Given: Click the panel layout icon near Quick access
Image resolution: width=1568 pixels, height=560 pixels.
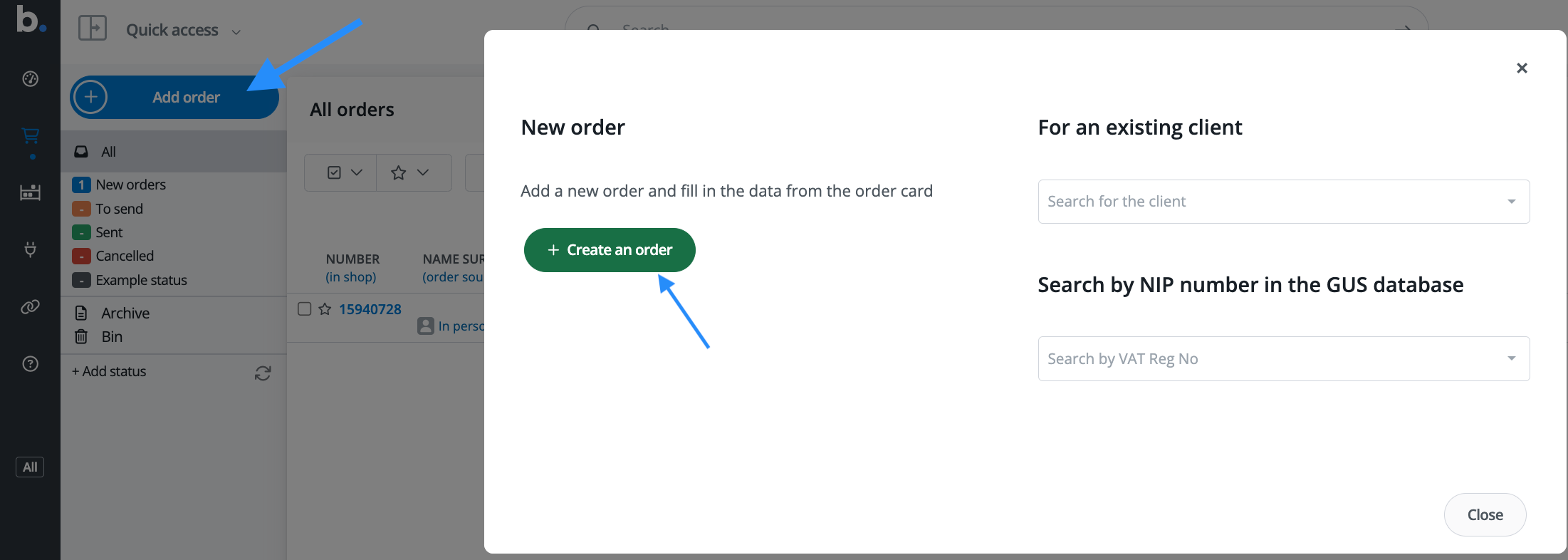Looking at the screenshot, I should 92,28.
